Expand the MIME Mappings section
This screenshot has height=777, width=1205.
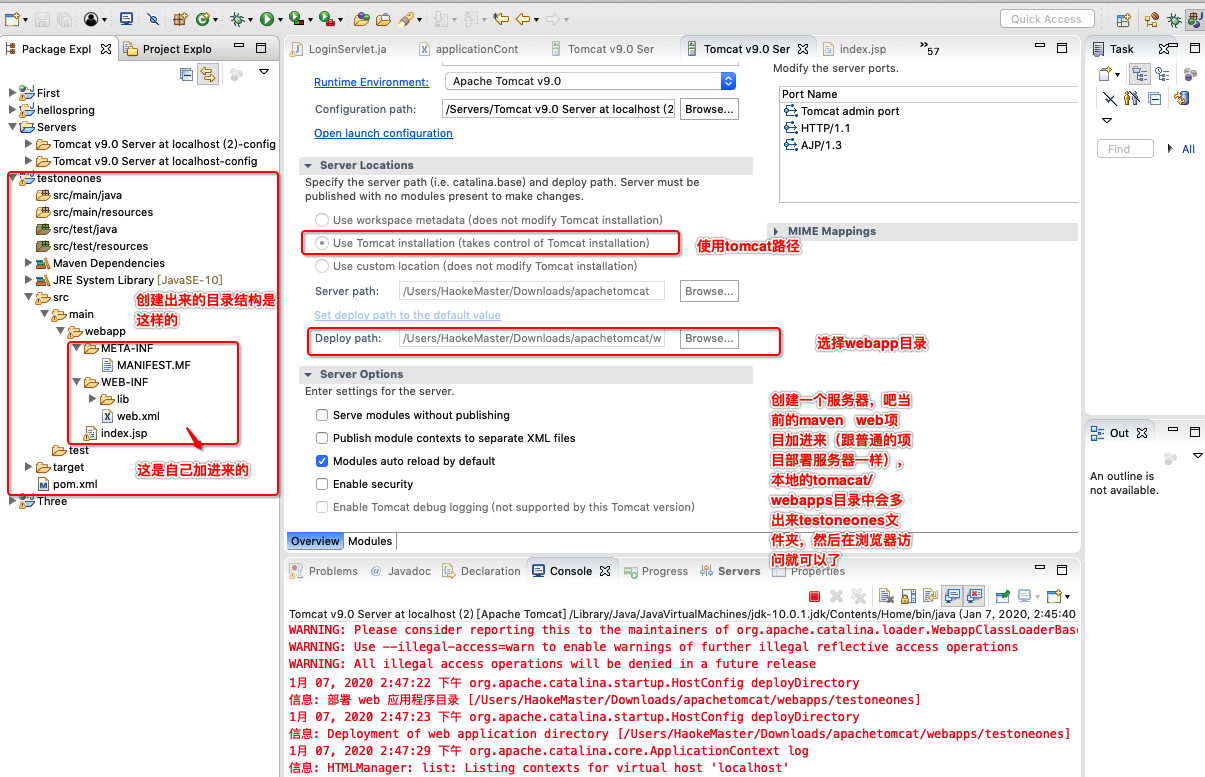coord(775,231)
